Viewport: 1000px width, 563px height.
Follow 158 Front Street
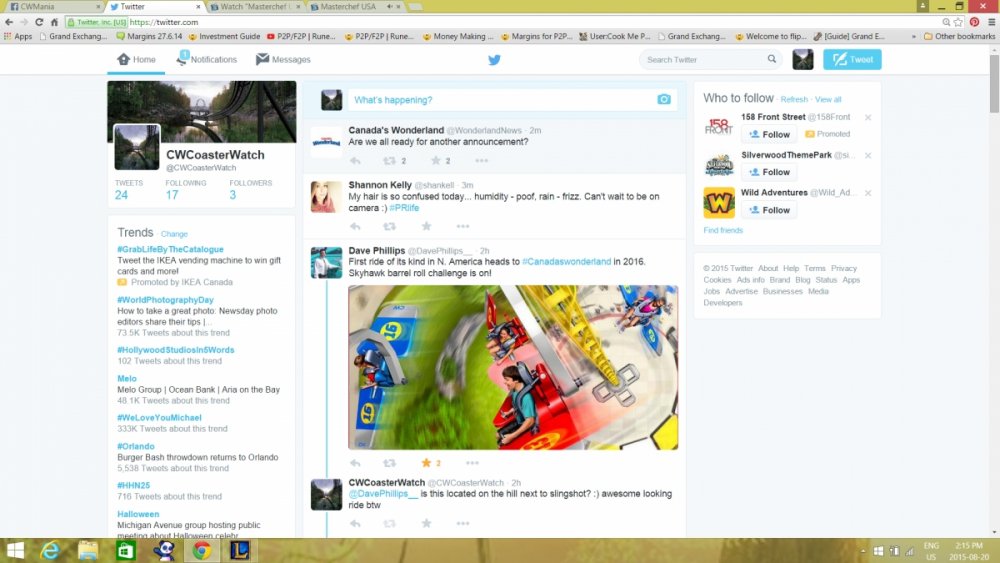click(x=769, y=135)
